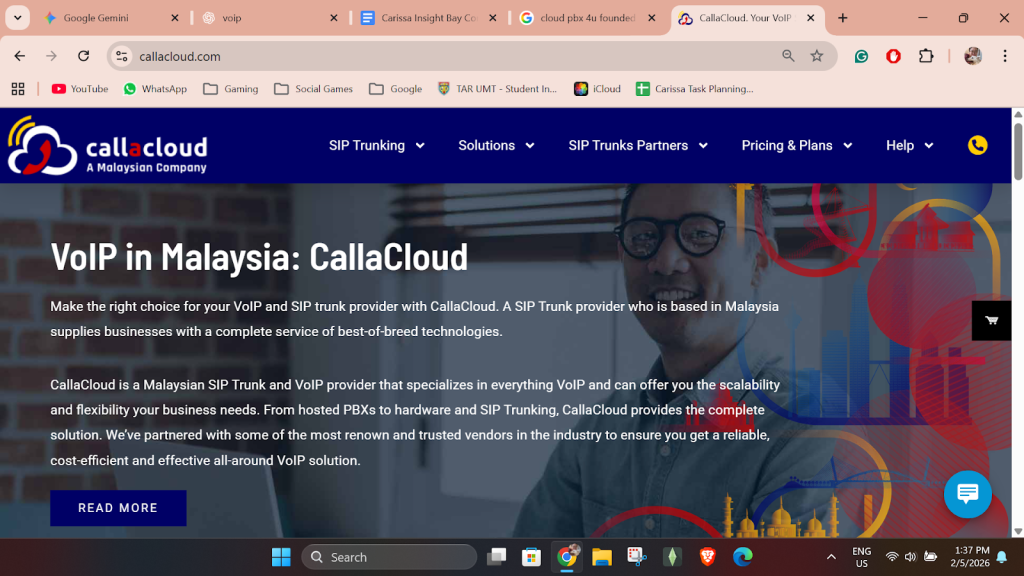Open the Apps grid in bookmarks bar

[18, 89]
